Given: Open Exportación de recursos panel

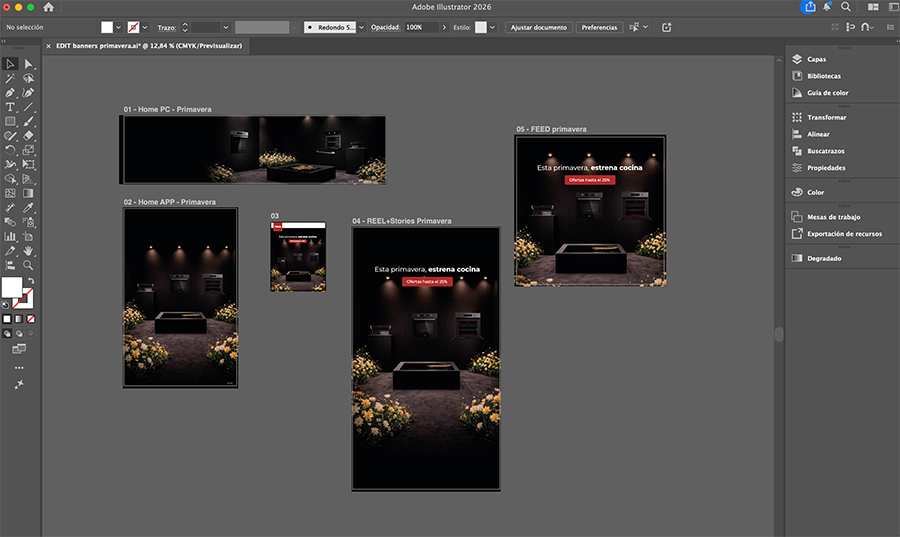Looking at the screenshot, I should [x=844, y=234].
